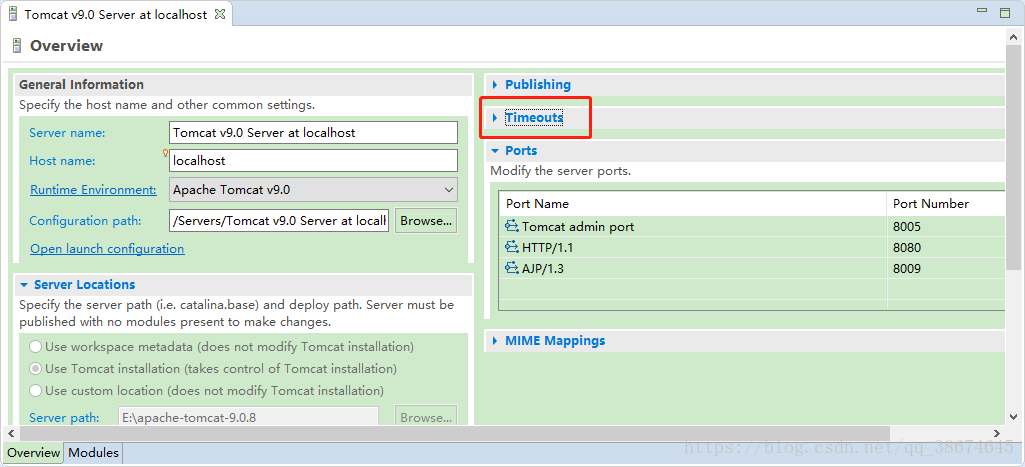The image size is (1025, 467).
Task: Close the Tomcat v9.0 Server editor tab
Action: pos(220,14)
